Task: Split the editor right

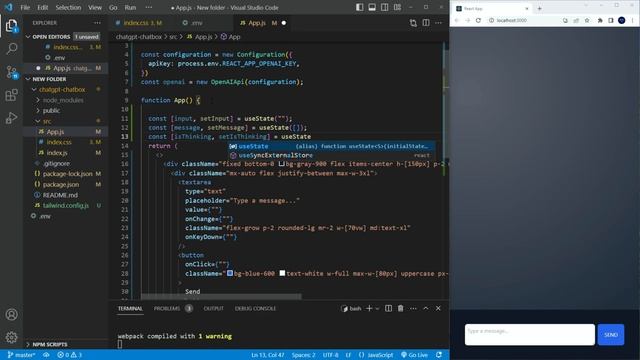Action: 426,23
